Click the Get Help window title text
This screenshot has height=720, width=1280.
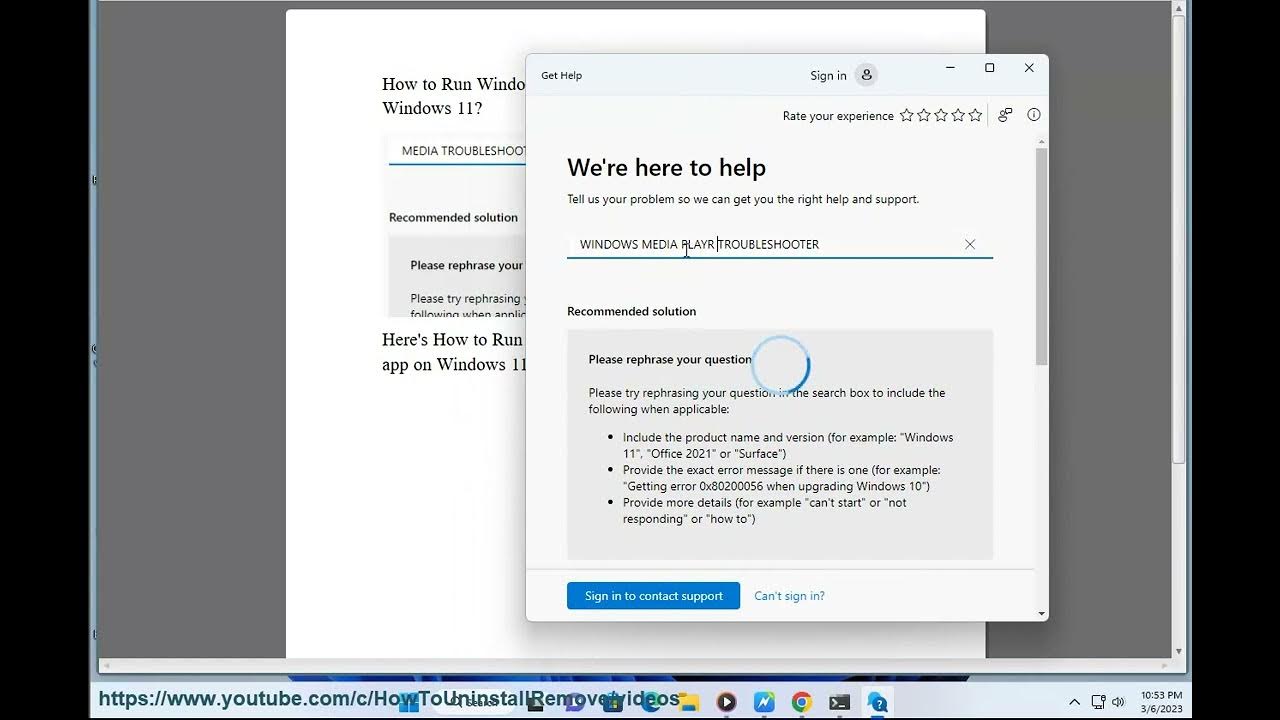pyautogui.click(x=561, y=76)
